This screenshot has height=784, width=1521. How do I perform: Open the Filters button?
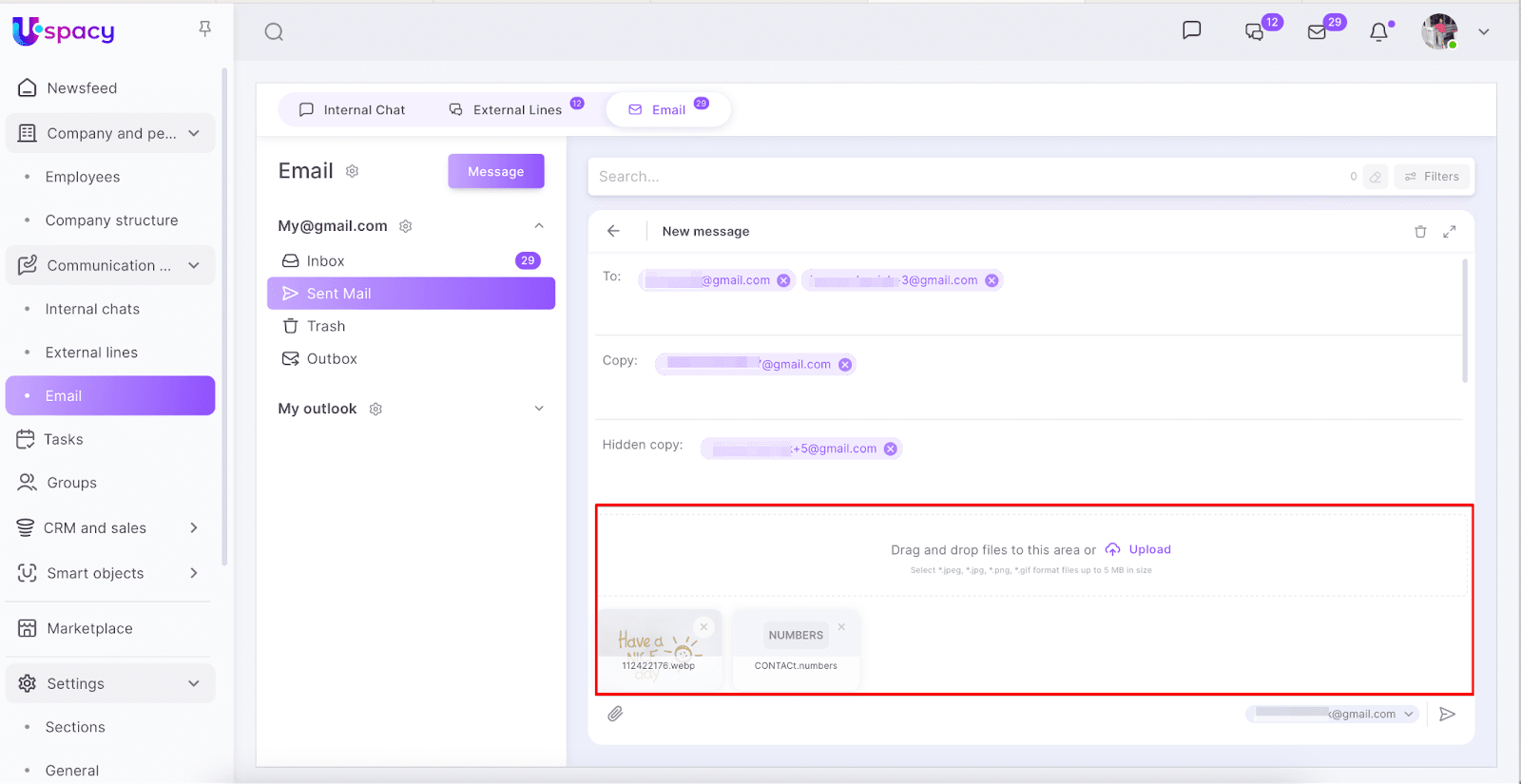(1433, 177)
